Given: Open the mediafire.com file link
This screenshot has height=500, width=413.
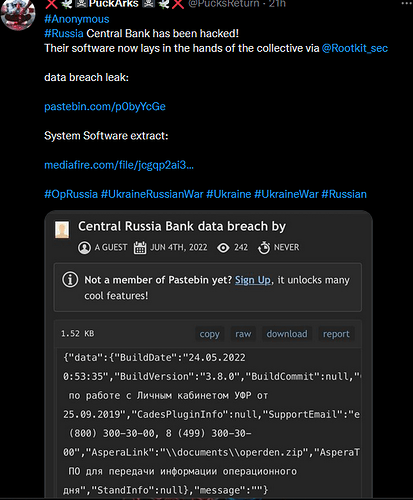Looking at the screenshot, I should click(119, 165).
